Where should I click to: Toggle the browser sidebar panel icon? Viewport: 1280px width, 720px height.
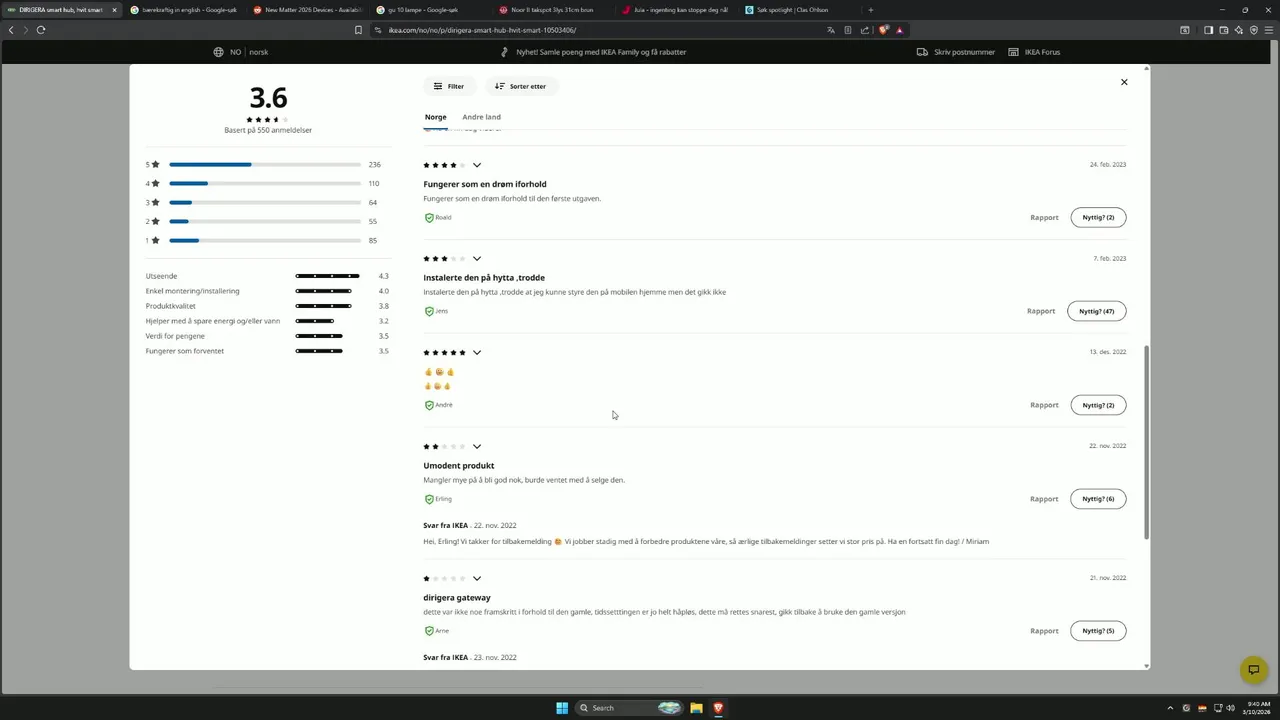[1208, 30]
